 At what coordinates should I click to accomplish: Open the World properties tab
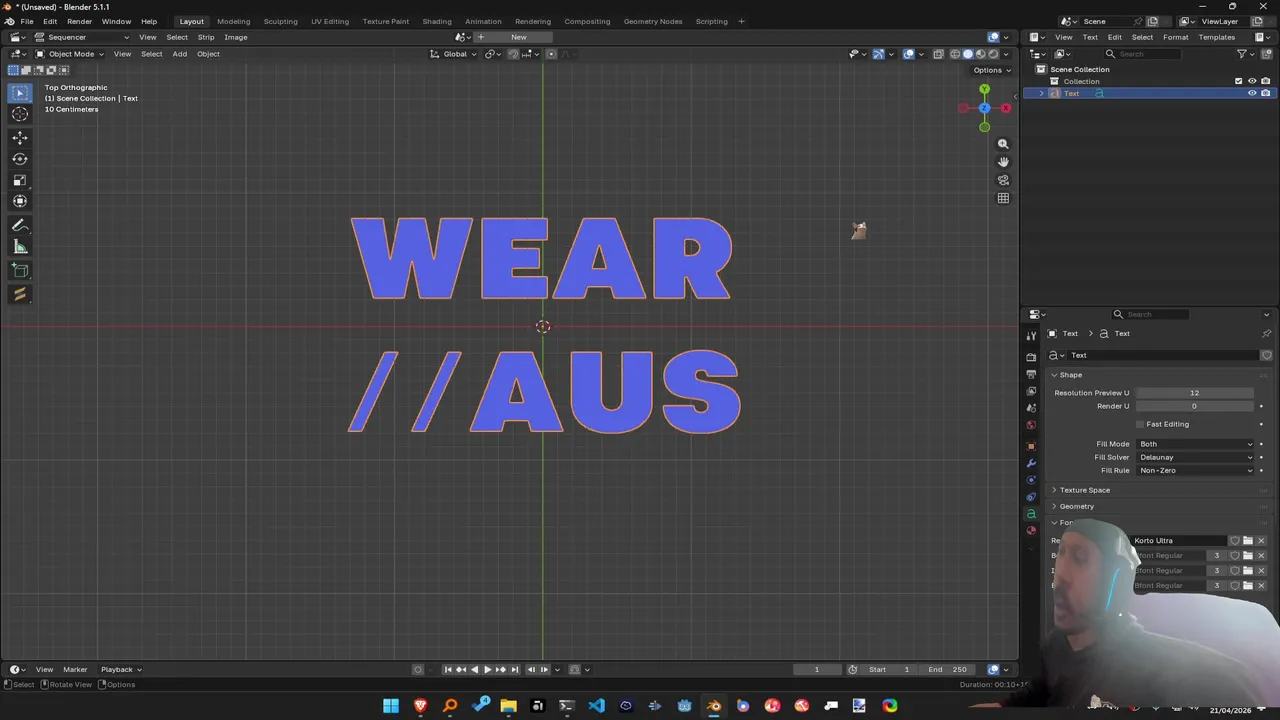tap(1031, 425)
